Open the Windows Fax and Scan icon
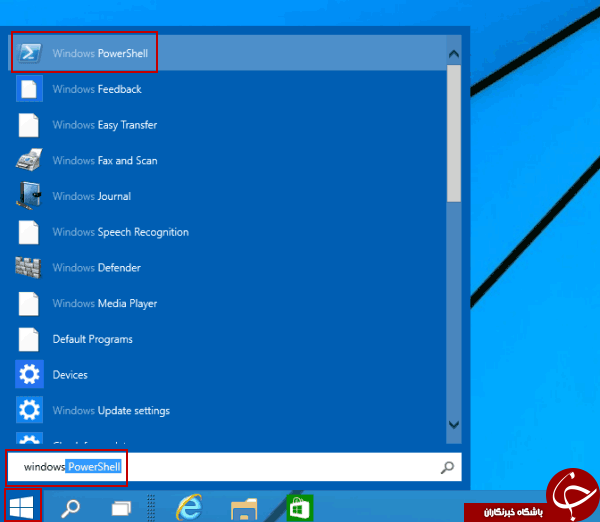 point(29,160)
